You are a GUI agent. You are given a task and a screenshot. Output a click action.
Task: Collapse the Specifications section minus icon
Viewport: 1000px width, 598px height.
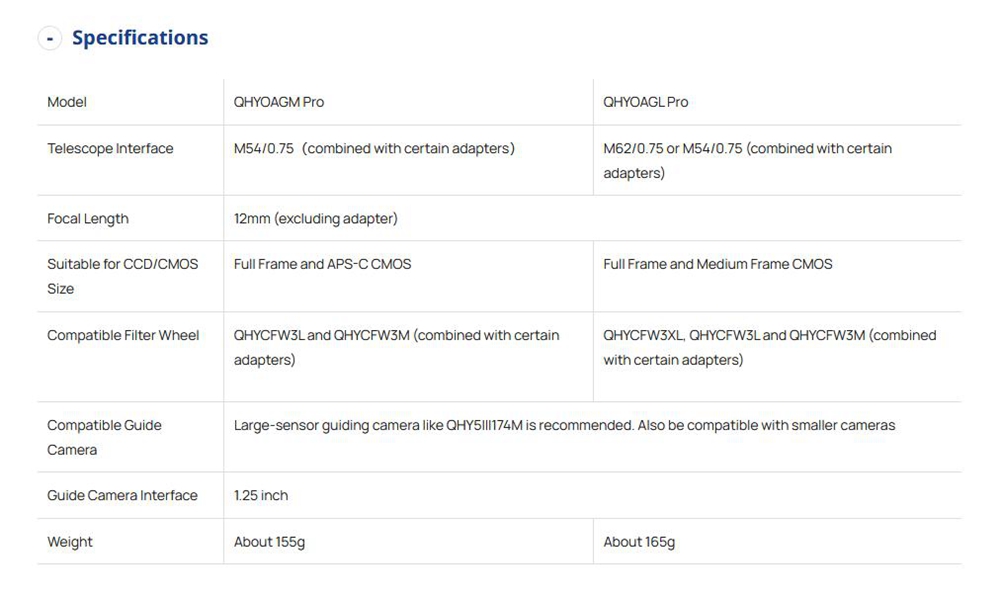tap(50, 38)
